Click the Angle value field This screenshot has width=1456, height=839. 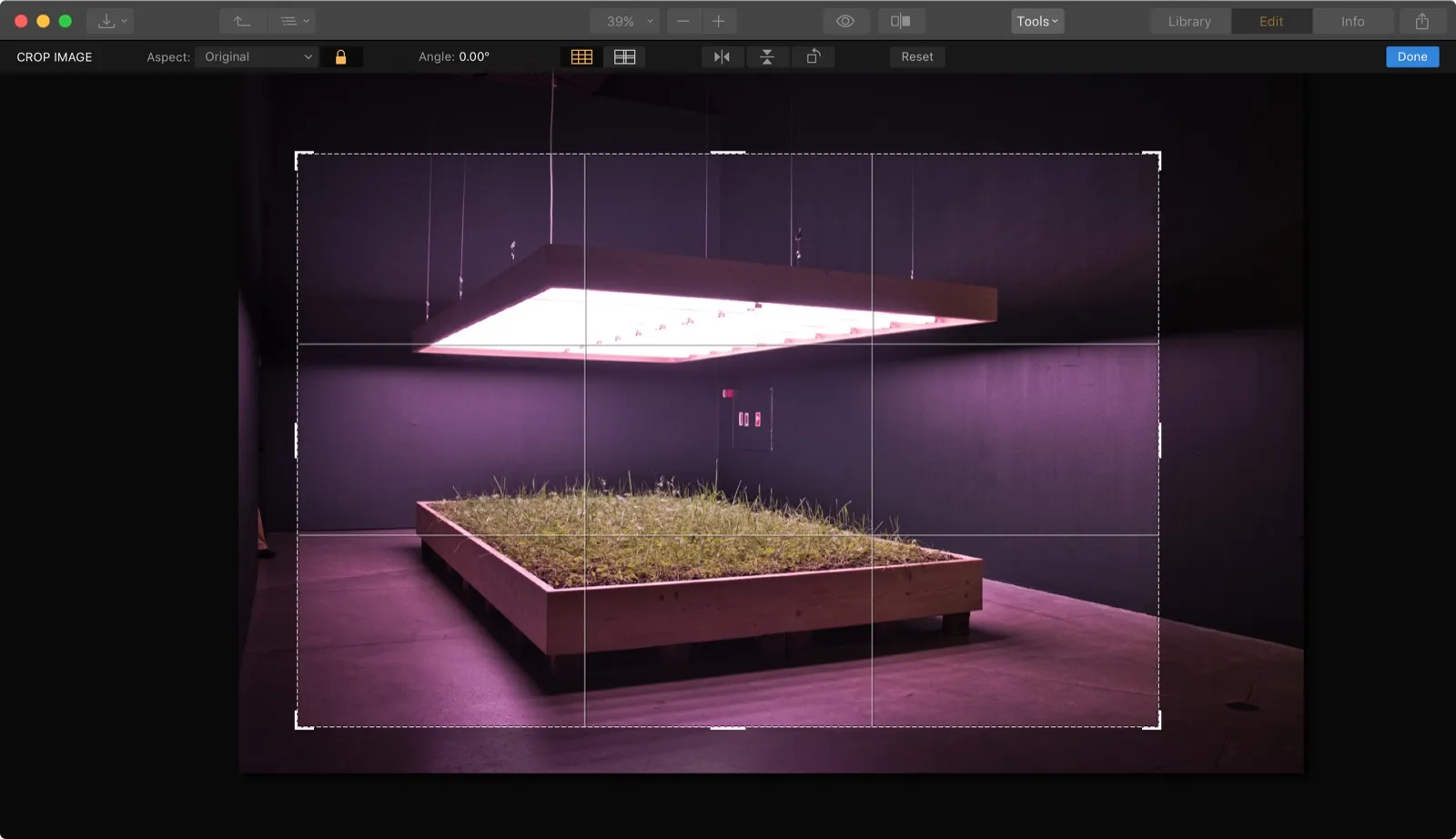coord(473,57)
